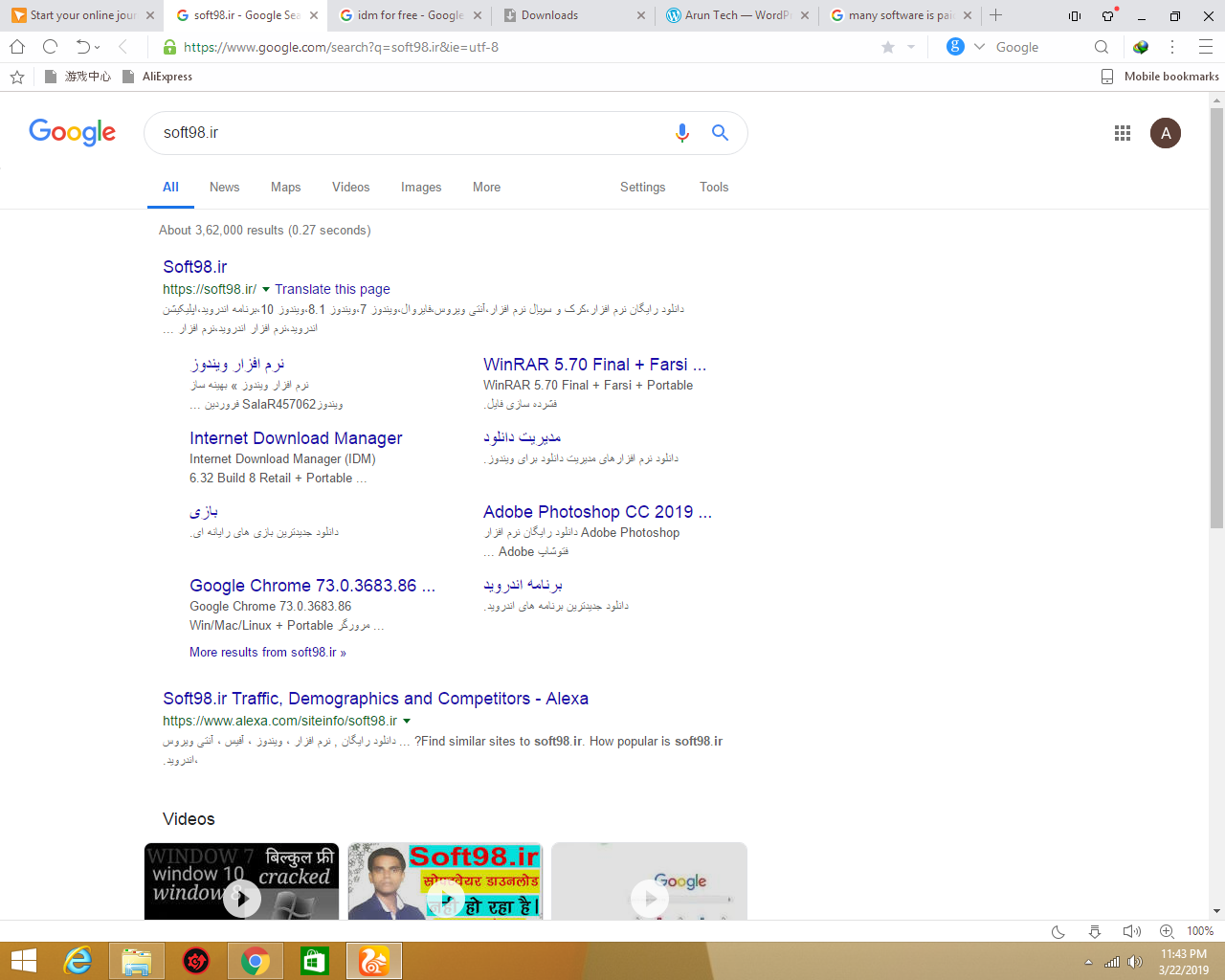Switch to the Images search tab

(x=420, y=187)
